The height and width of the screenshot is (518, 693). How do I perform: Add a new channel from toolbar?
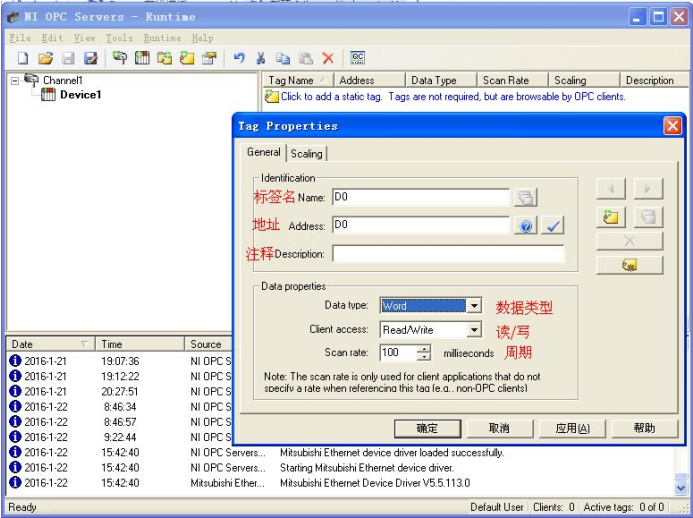pyautogui.click(x=119, y=57)
